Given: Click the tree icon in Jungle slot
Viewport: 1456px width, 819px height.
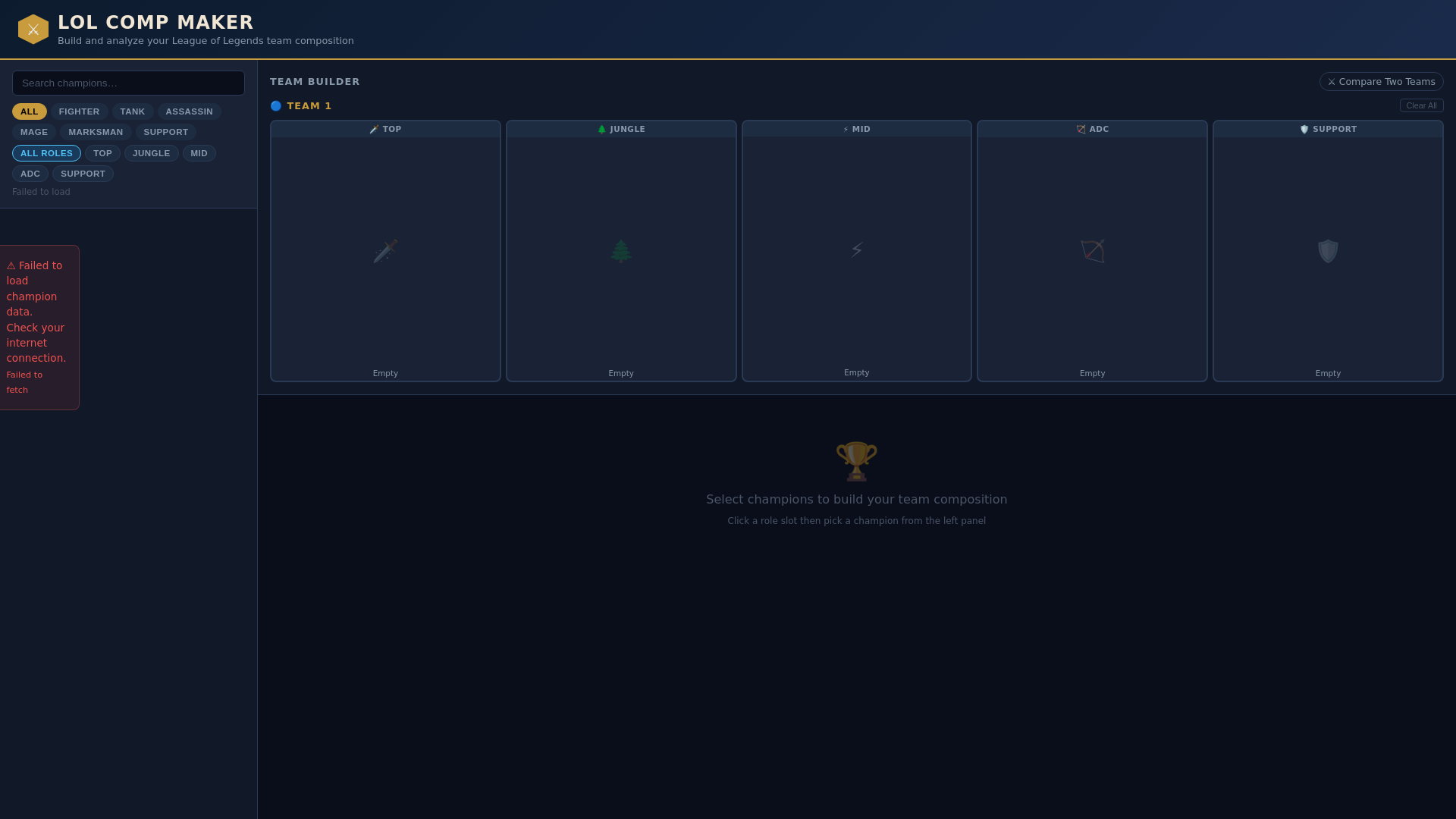Looking at the screenshot, I should pyautogui.click(x=621, y=251).
